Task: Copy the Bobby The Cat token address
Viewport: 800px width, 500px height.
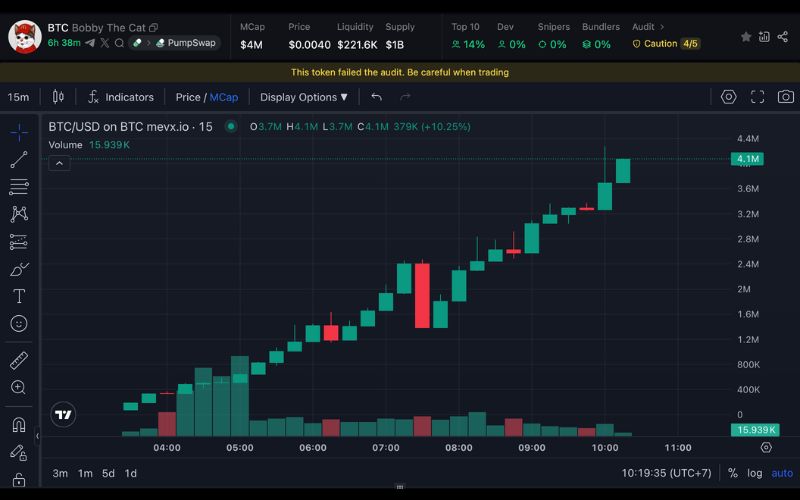Action: pyautogui.click(x=153, y=28)
